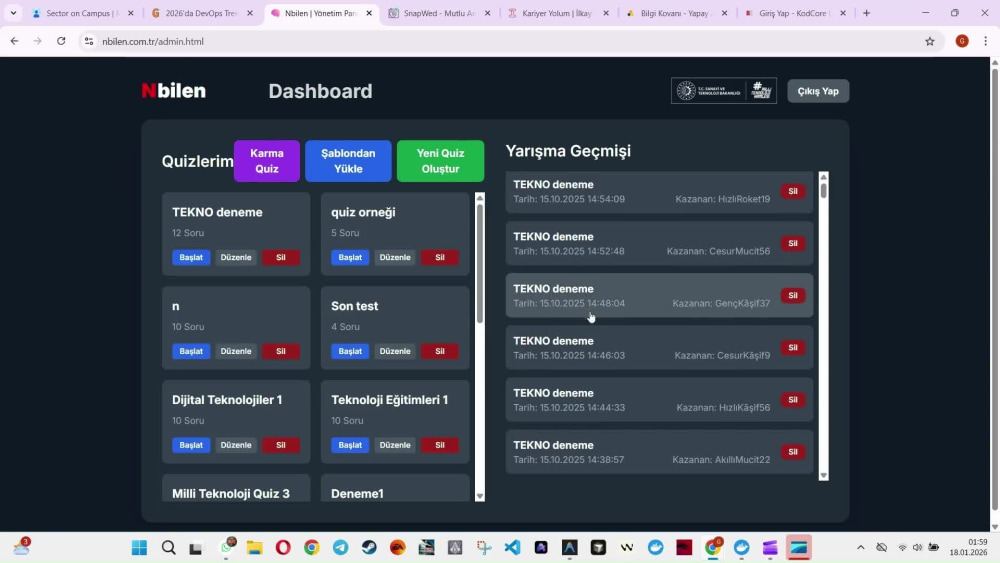Open File Explorer from taskbar
The height and width of the screenshot is (563, 1000).
pos(254,547)
